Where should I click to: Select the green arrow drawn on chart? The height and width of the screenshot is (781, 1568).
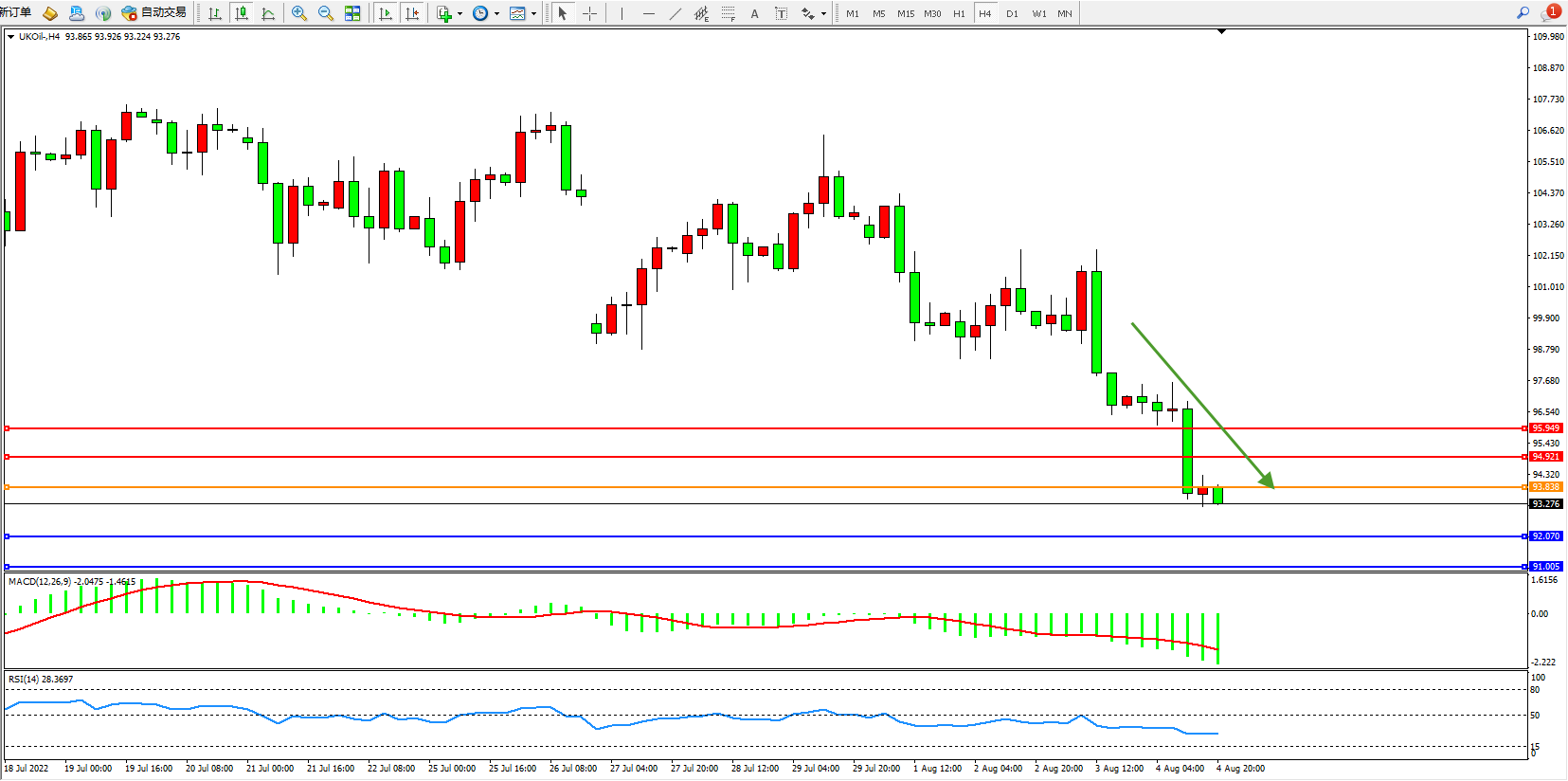pos(1201,405)
